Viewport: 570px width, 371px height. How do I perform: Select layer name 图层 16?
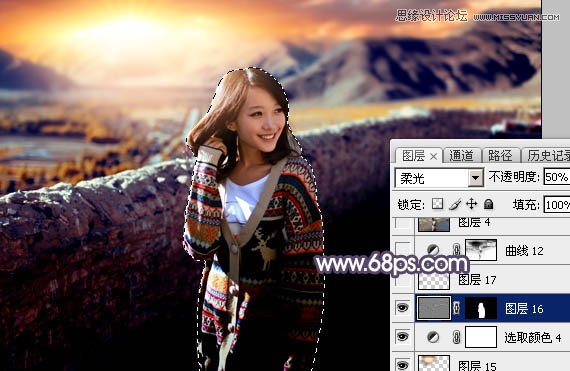click(524, 309)
